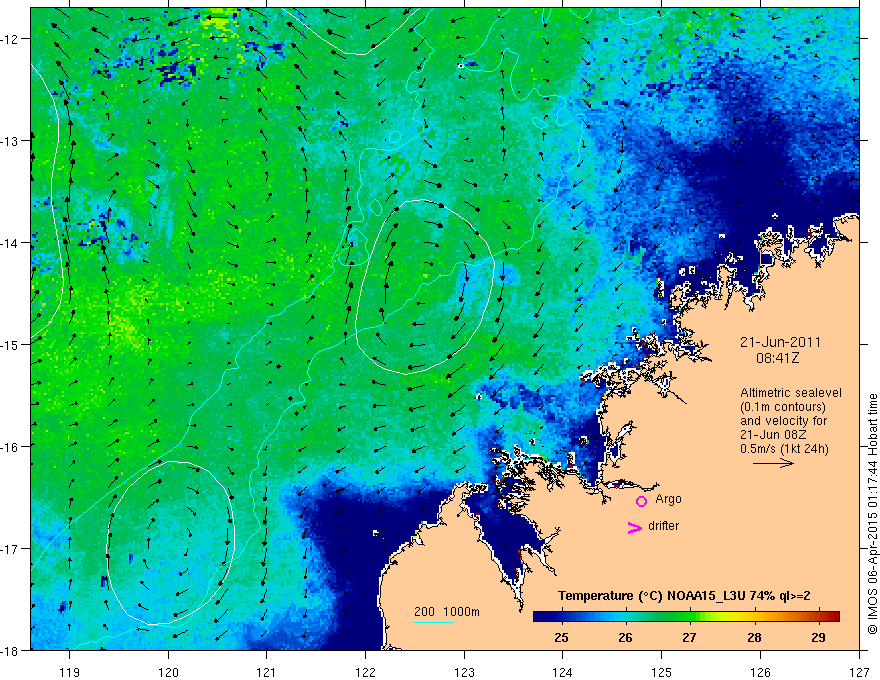880x680 pixels.
Task: Click the longitude axis label 127
Action: pyautogui.click(x=859, y=672)
